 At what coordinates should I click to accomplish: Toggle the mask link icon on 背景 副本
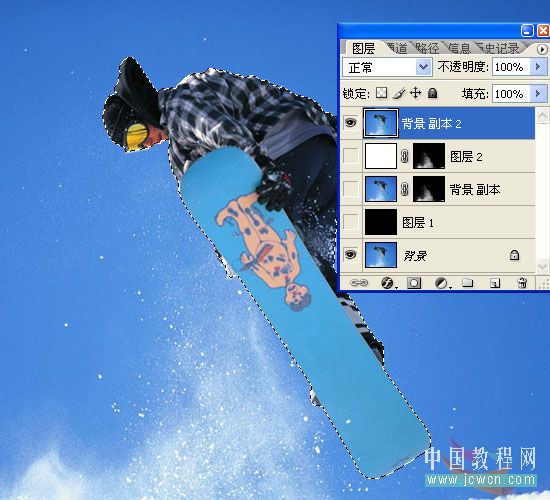tap(405, 189)
